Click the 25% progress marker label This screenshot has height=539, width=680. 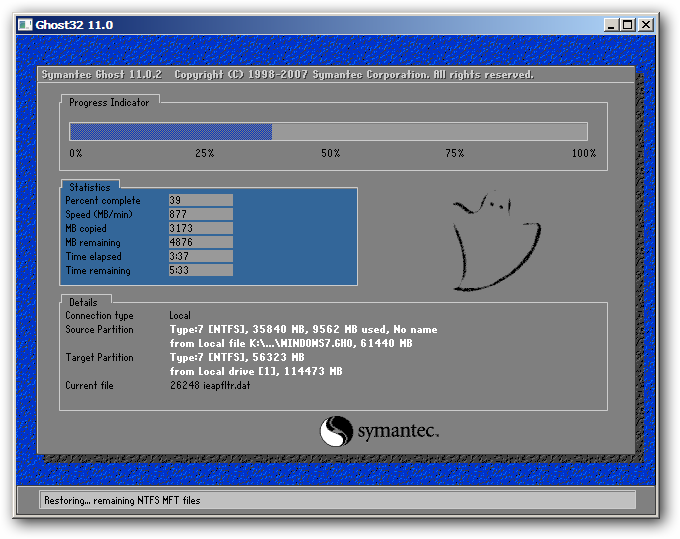pyautogui.click(x=204, y=153)
